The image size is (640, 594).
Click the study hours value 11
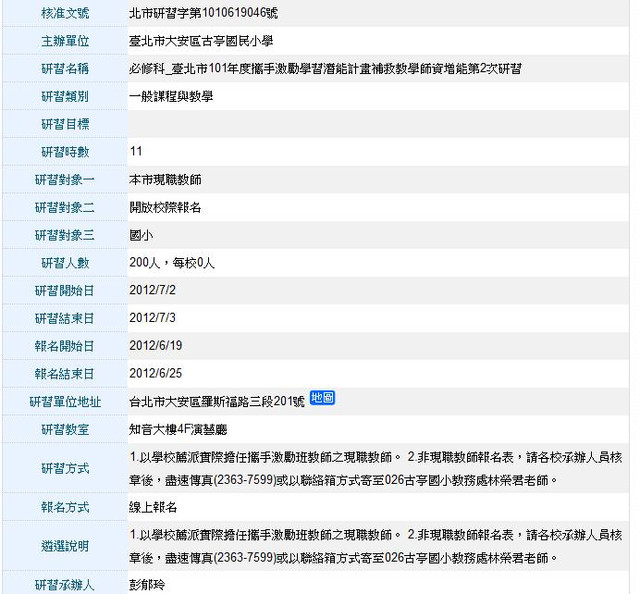(136, 151)
